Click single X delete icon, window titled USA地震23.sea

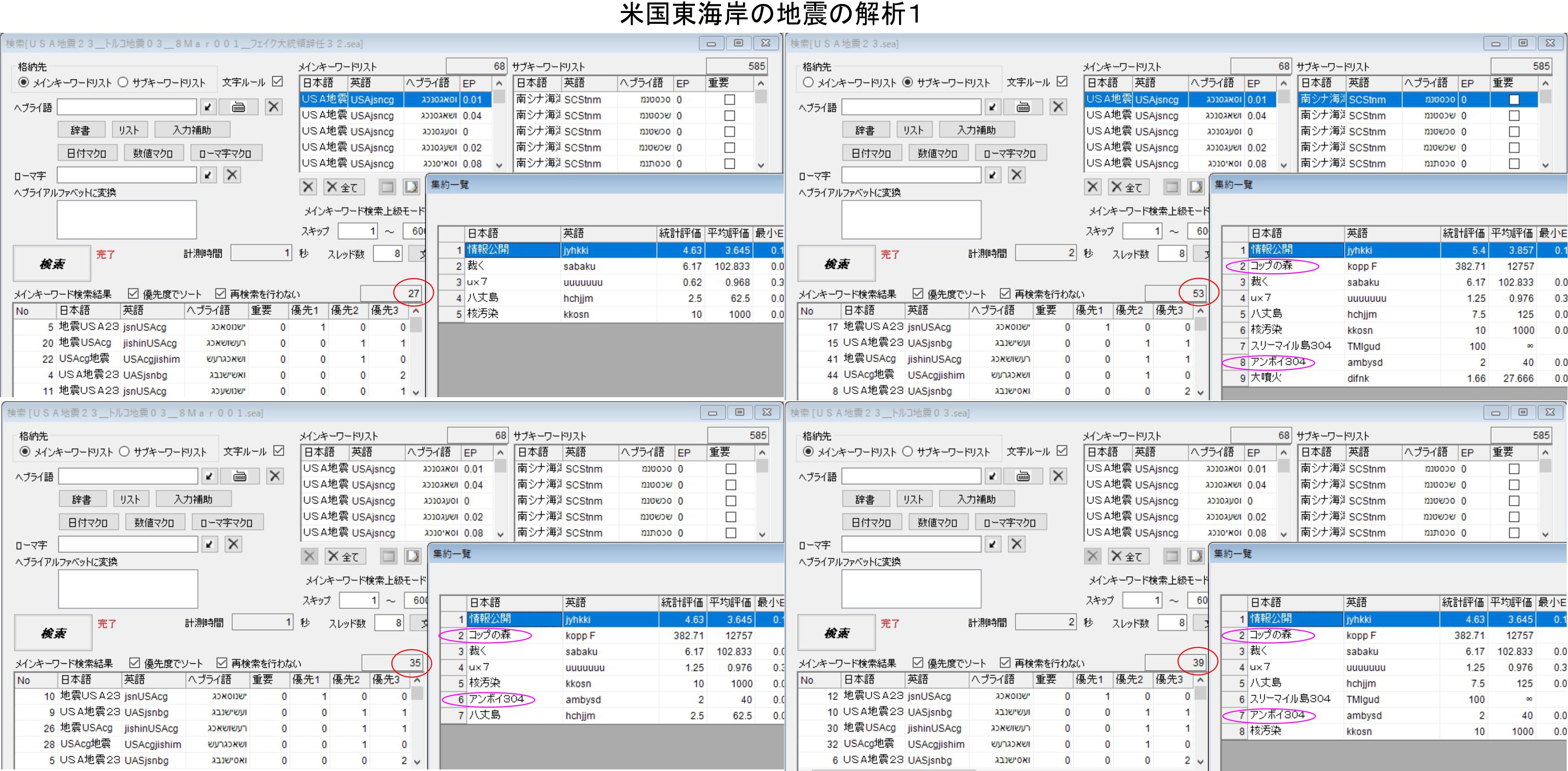click(x=1093, y=187)
